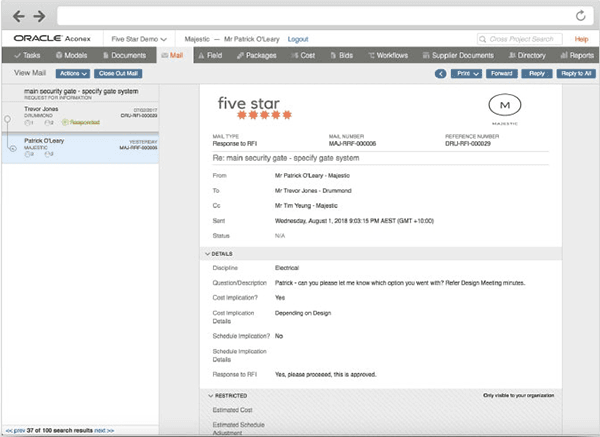This screenshot has width=600, height=437.
Task: Open the Five Star Demo project dropdown
Action: coord(139,39)
